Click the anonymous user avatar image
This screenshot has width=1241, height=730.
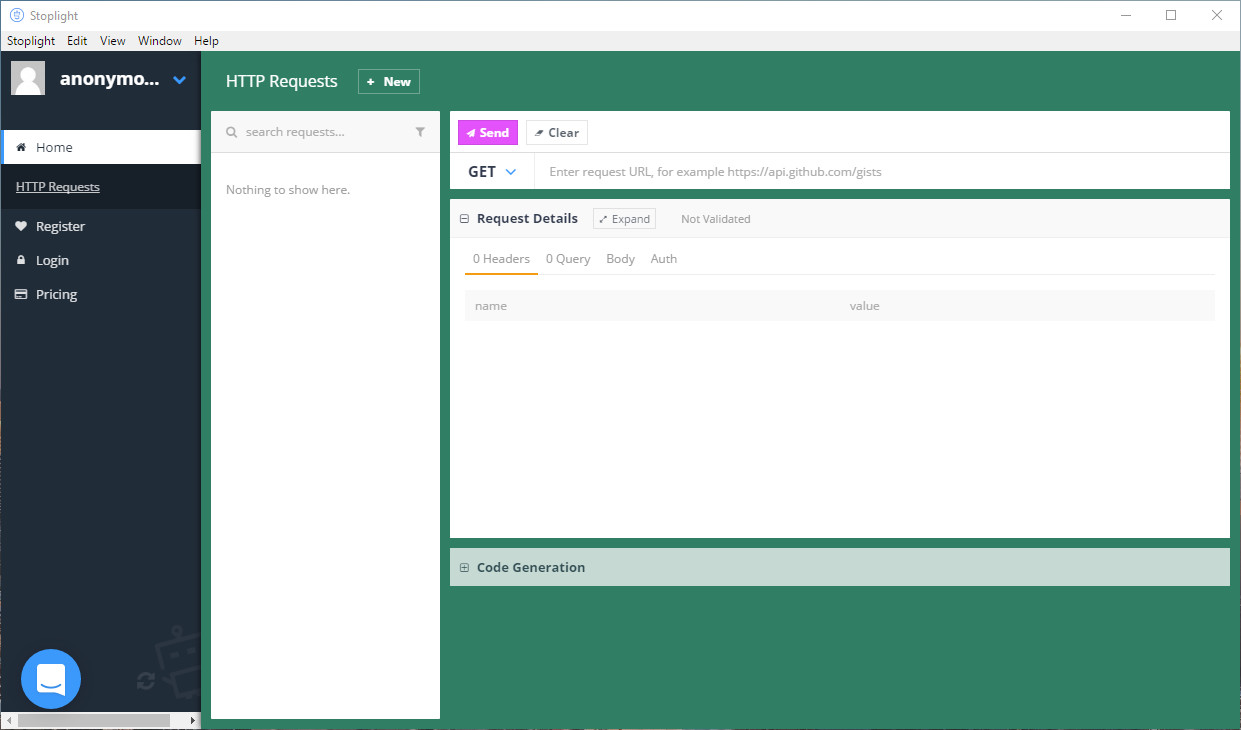28,79
